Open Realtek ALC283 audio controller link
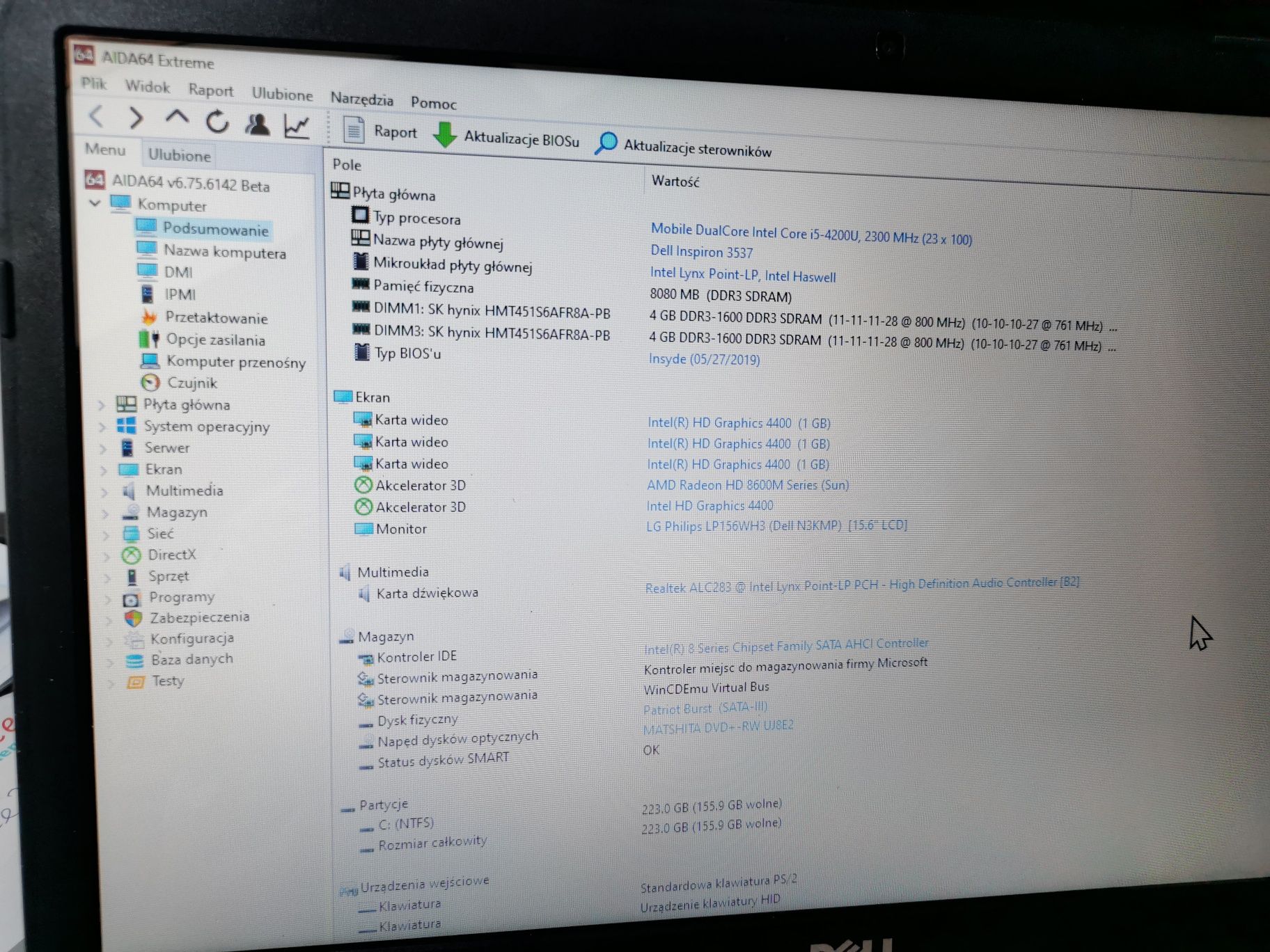The width and height of the screenshot is (1270, 952). [x=862, y=585]
